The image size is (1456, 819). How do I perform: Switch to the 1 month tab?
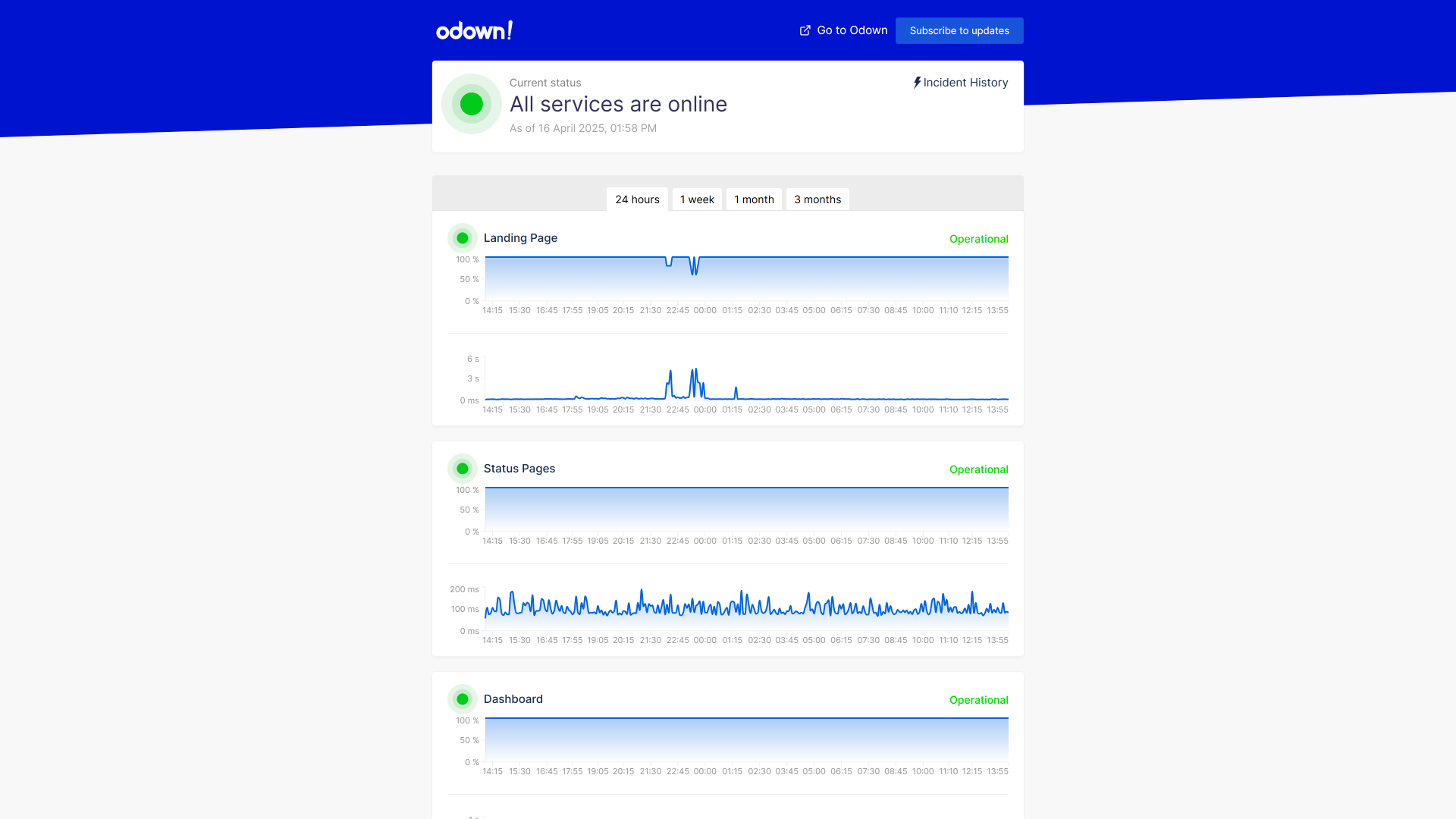tap(754, 199)
